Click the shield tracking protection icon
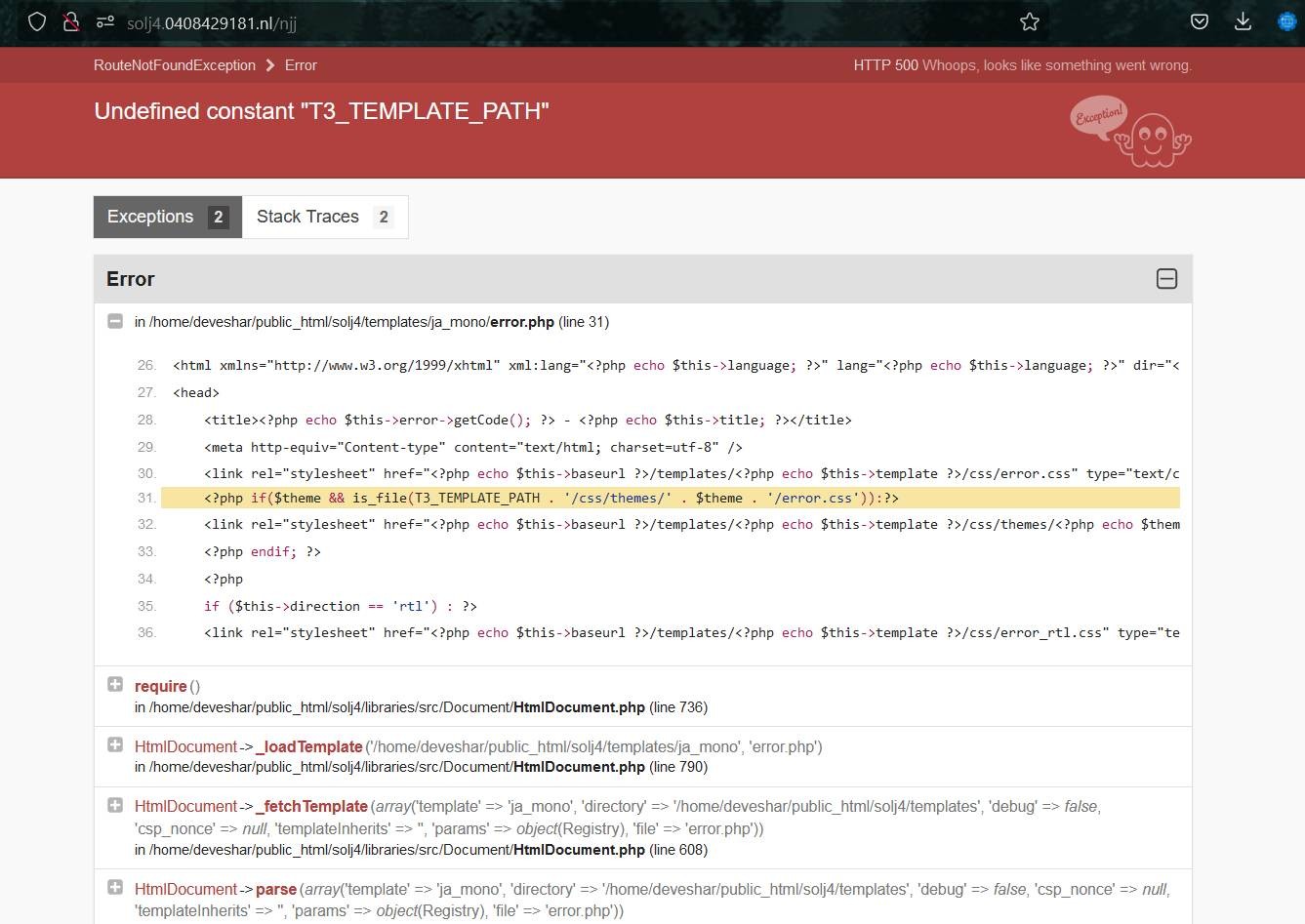Screen dimensions: 1305x924 tap(37, 21)
